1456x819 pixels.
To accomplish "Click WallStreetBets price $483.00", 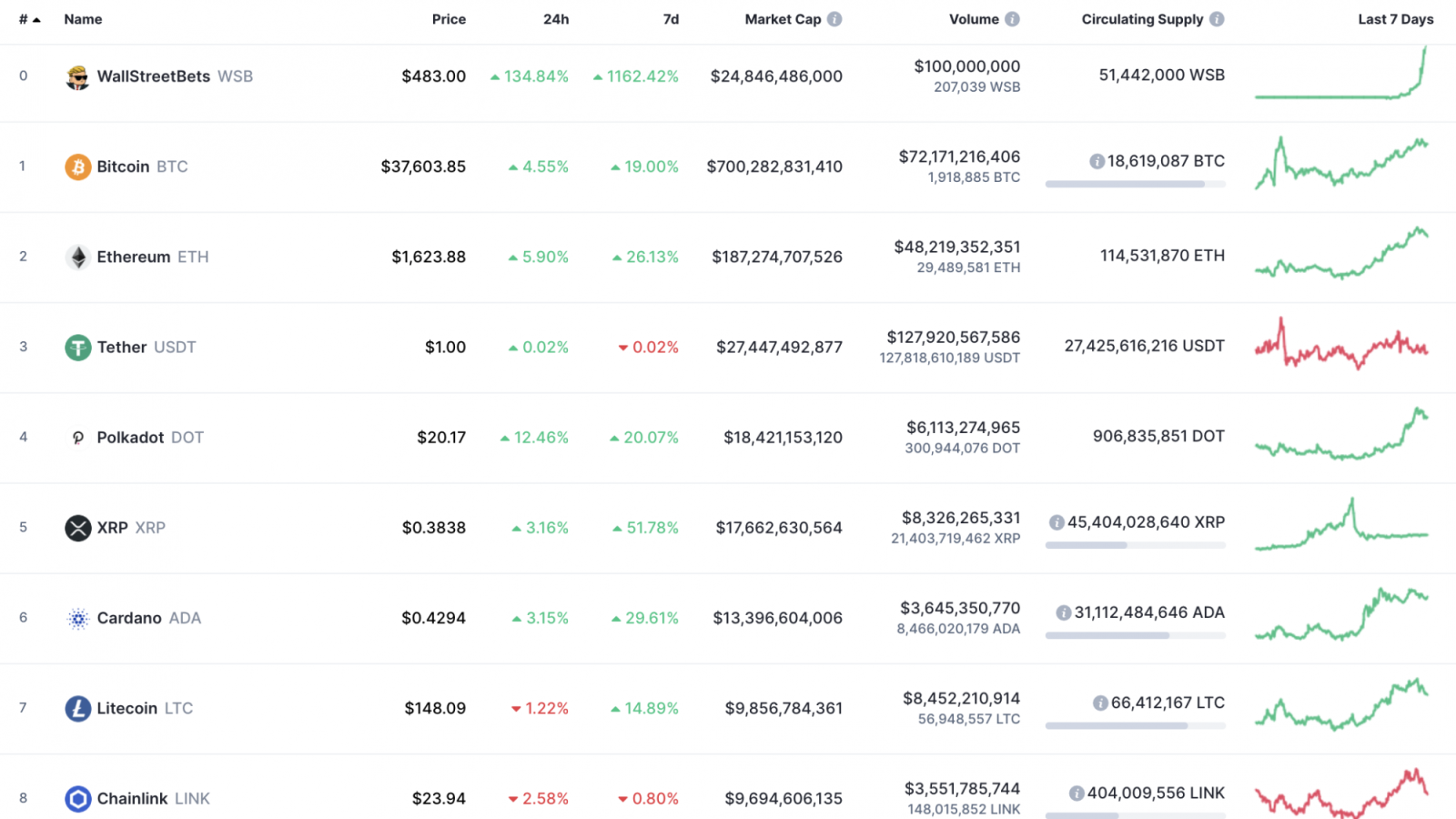I will 434,76.
